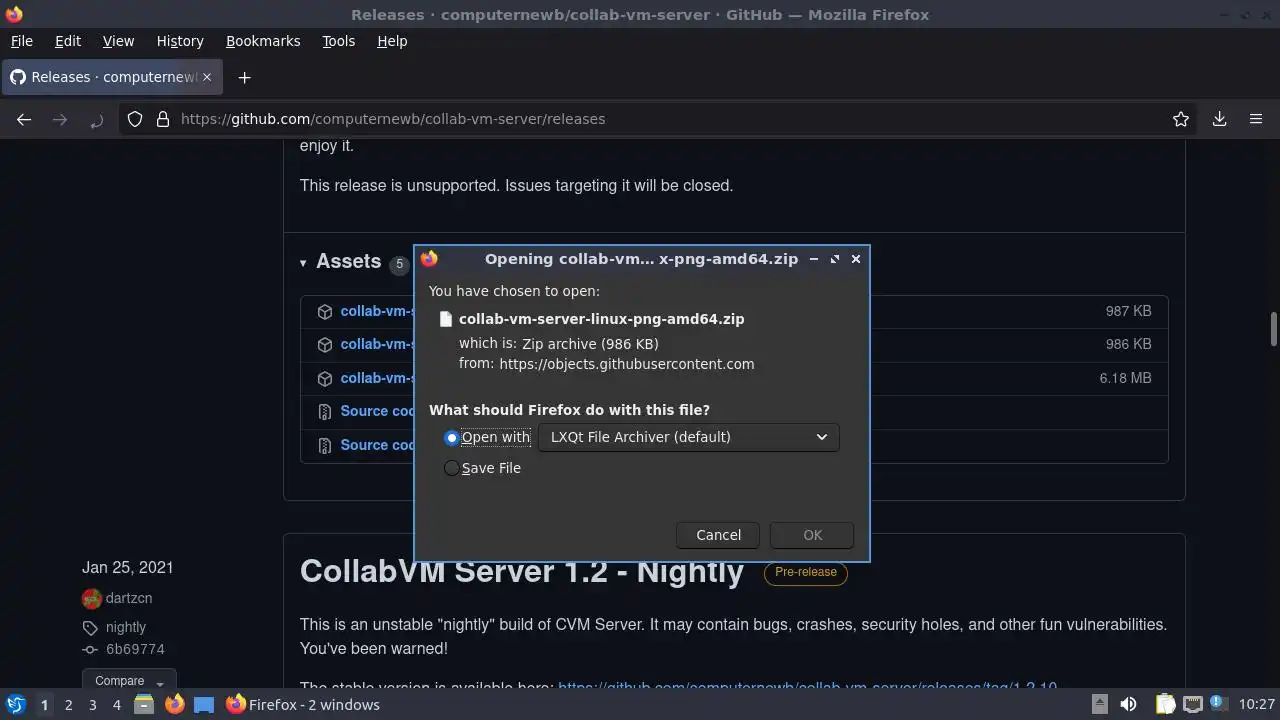Select the Releases · computernewb browser tab
Image resolution: width=1280 pixels, height=720 pixels.
point(110,77)
